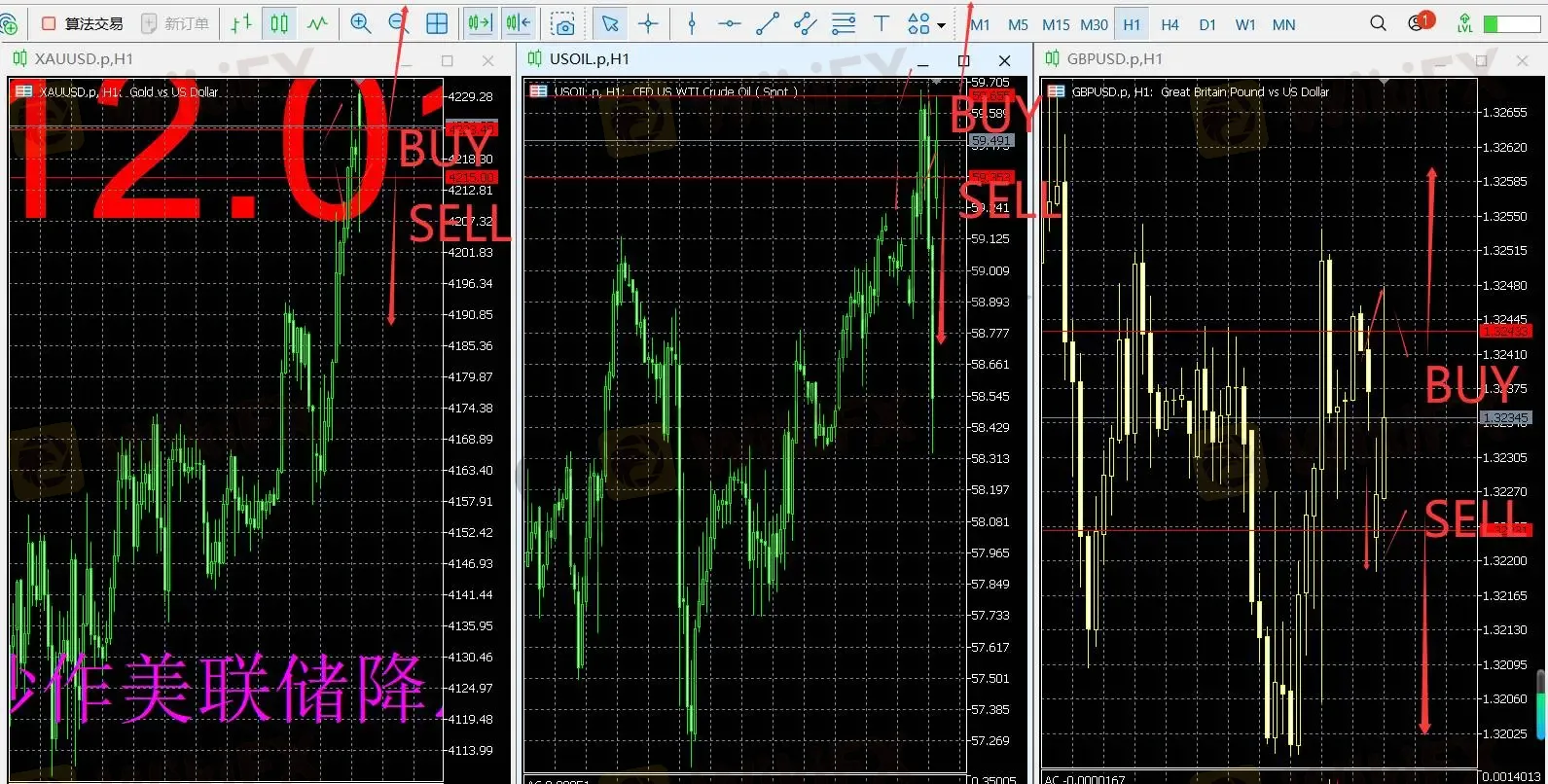Click the 1.32305 price on GBPUSD scale
The image size is (1548, 784).
pyautogui.click(x=1504, y=458)
